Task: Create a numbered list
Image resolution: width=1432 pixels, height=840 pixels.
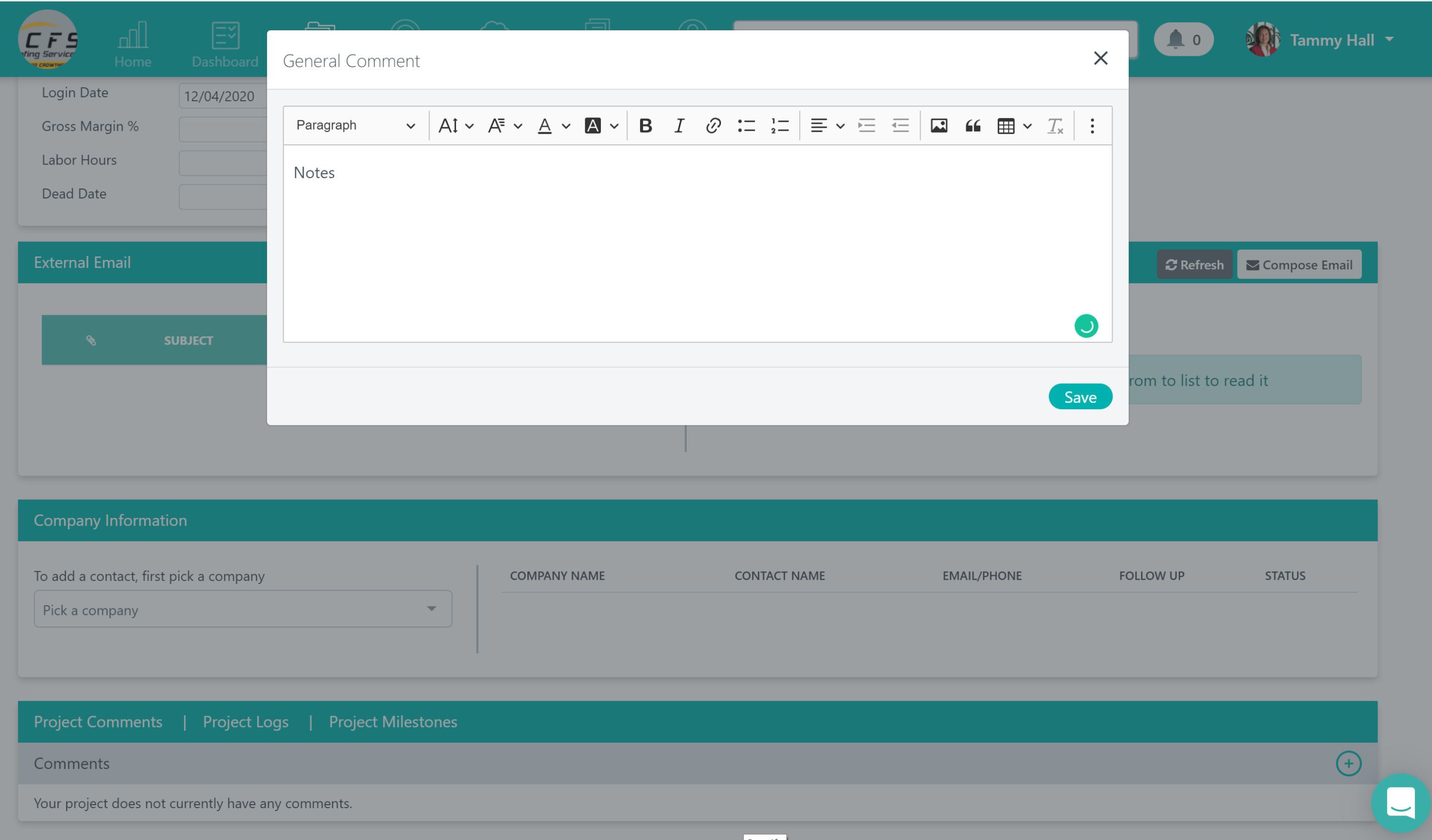Action: [780, 125]
